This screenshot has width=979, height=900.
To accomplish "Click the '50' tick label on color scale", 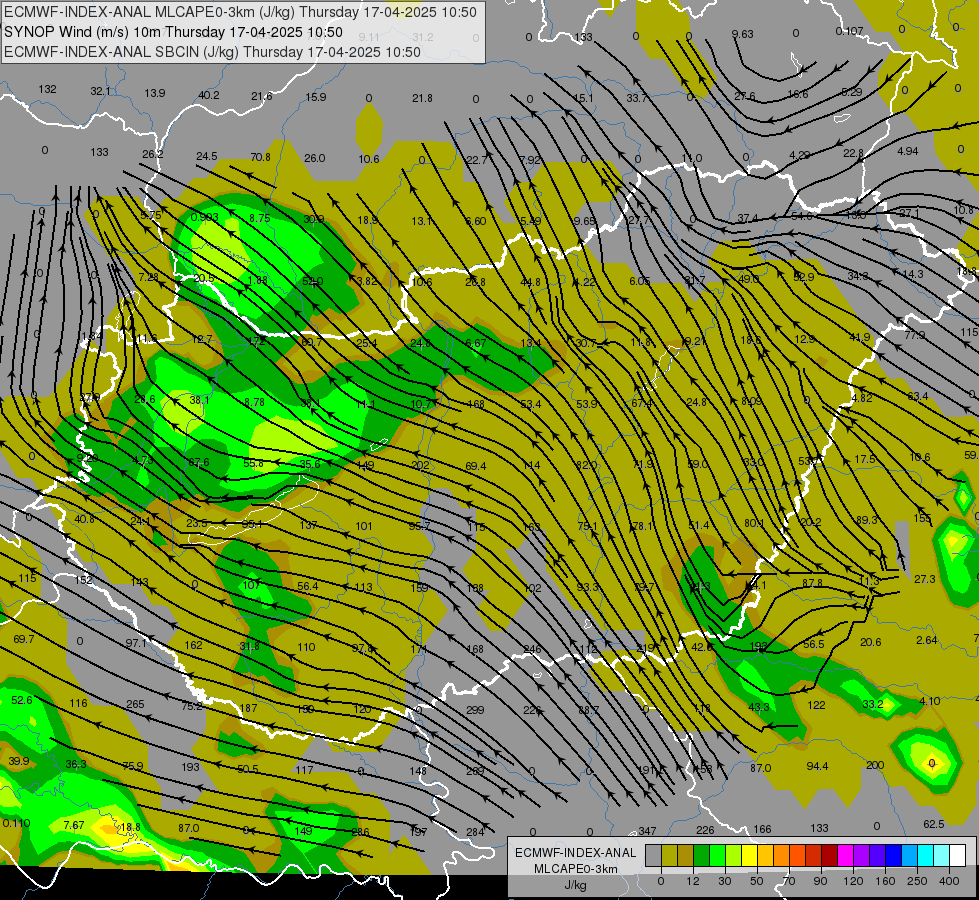I will point(757,881).
